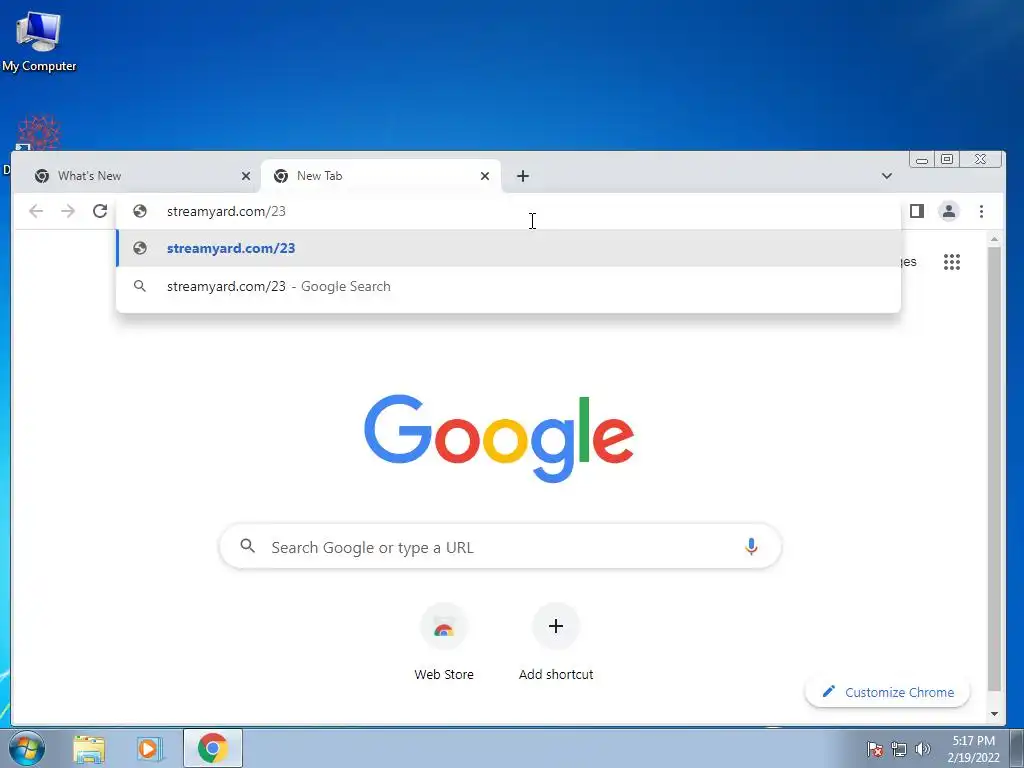The image size is (1024, 768).
Task: Click the page vertical scrollbar
Action: coord(994,468)
